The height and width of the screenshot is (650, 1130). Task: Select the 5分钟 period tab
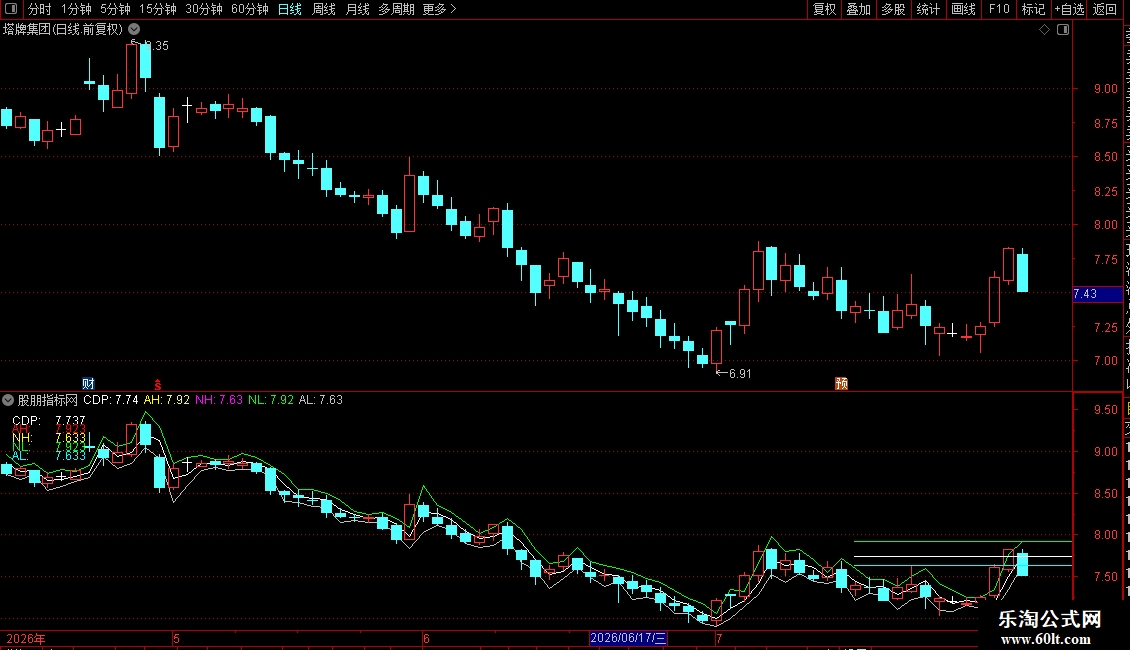(115, 9)
